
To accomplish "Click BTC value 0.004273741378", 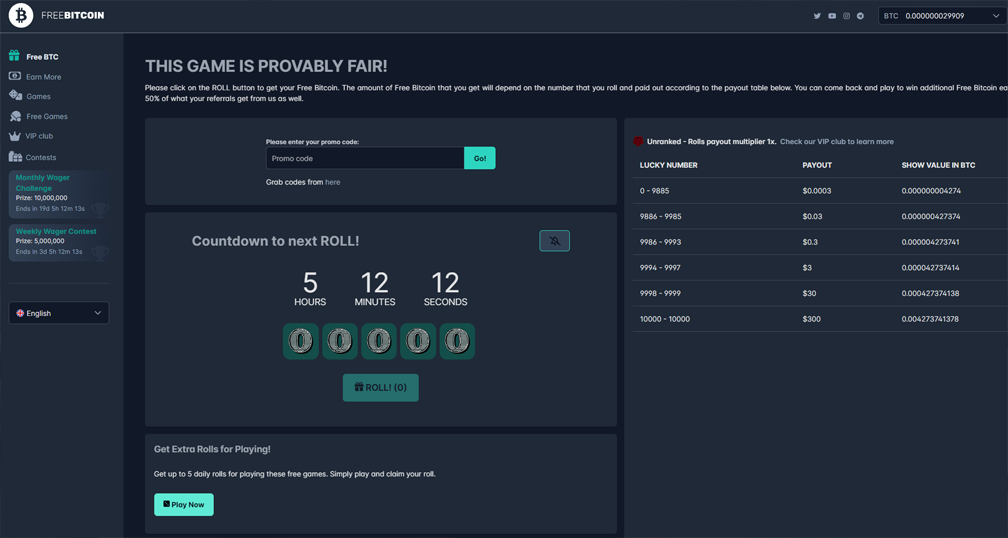I will coord(930,319).
